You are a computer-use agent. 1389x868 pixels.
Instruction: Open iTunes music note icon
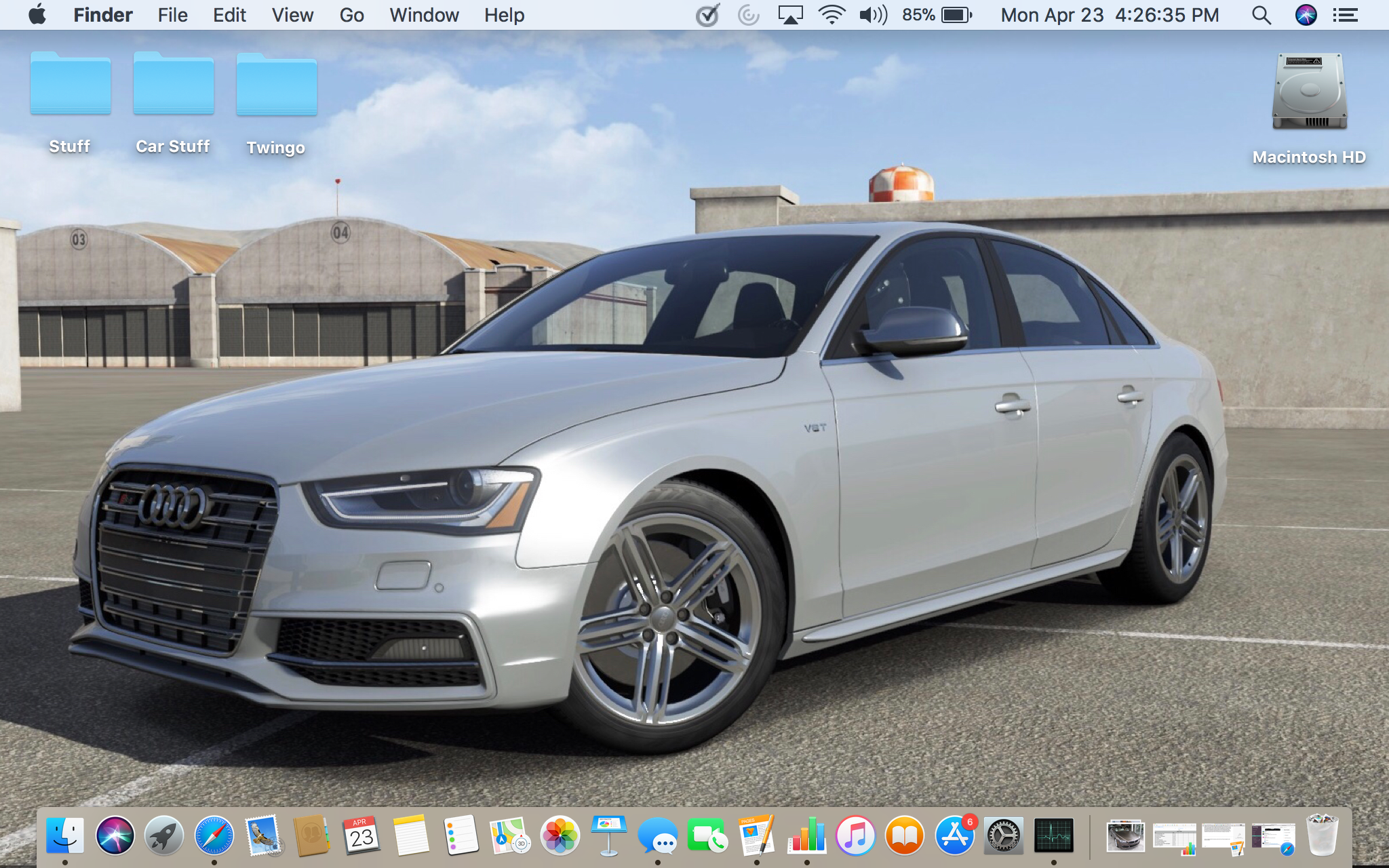point(855,835)
